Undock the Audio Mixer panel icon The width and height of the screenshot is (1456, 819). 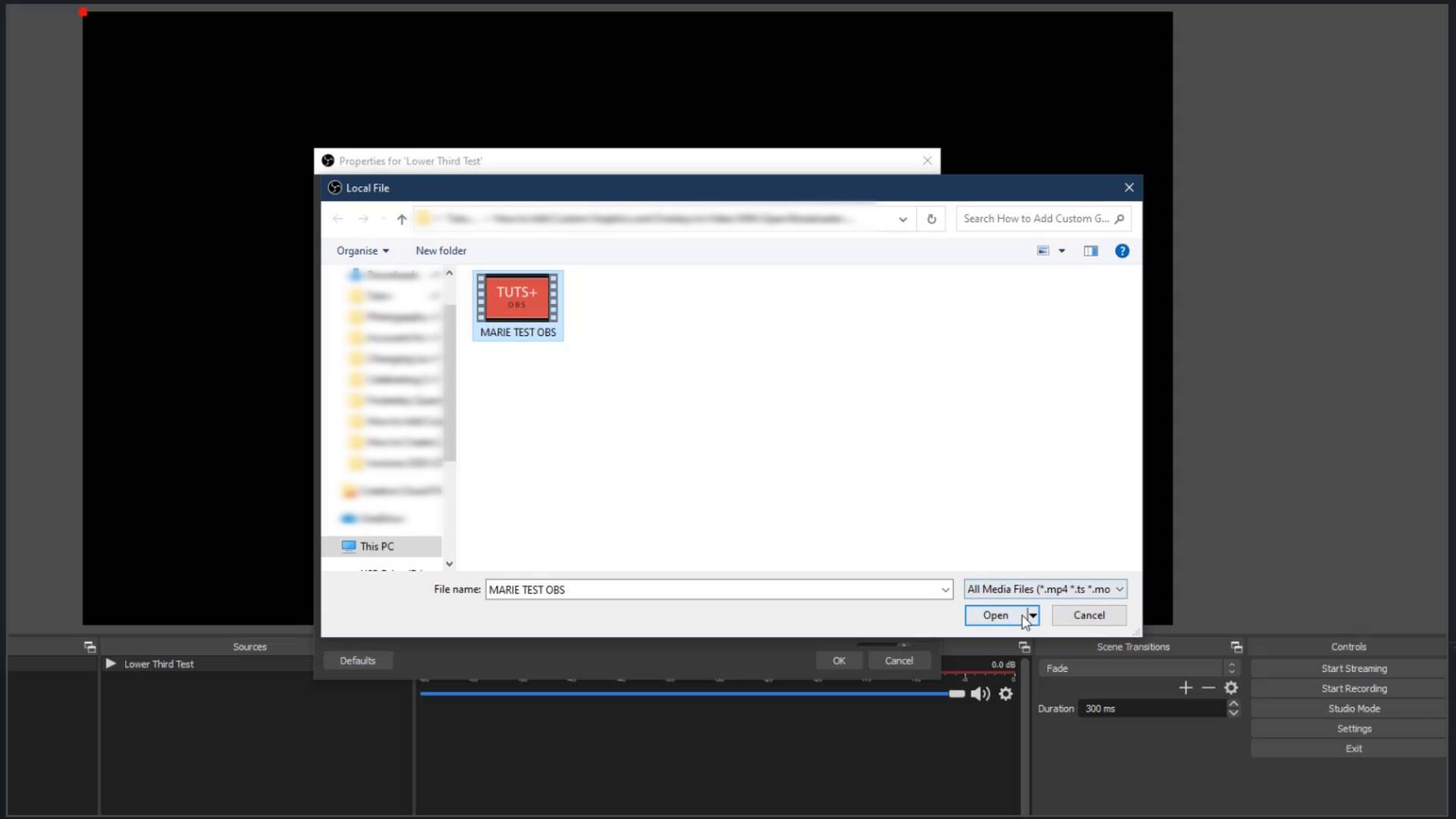click(1024, 647)
